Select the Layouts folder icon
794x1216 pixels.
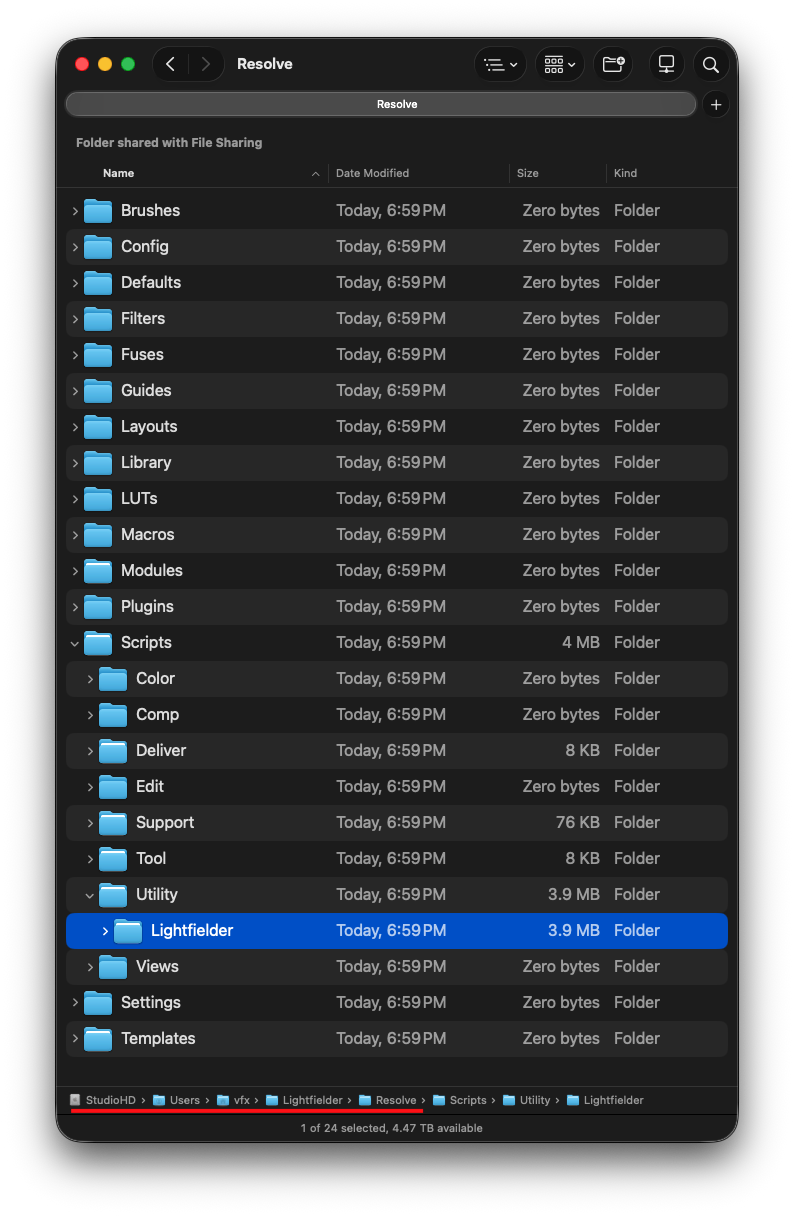(98, 427)
